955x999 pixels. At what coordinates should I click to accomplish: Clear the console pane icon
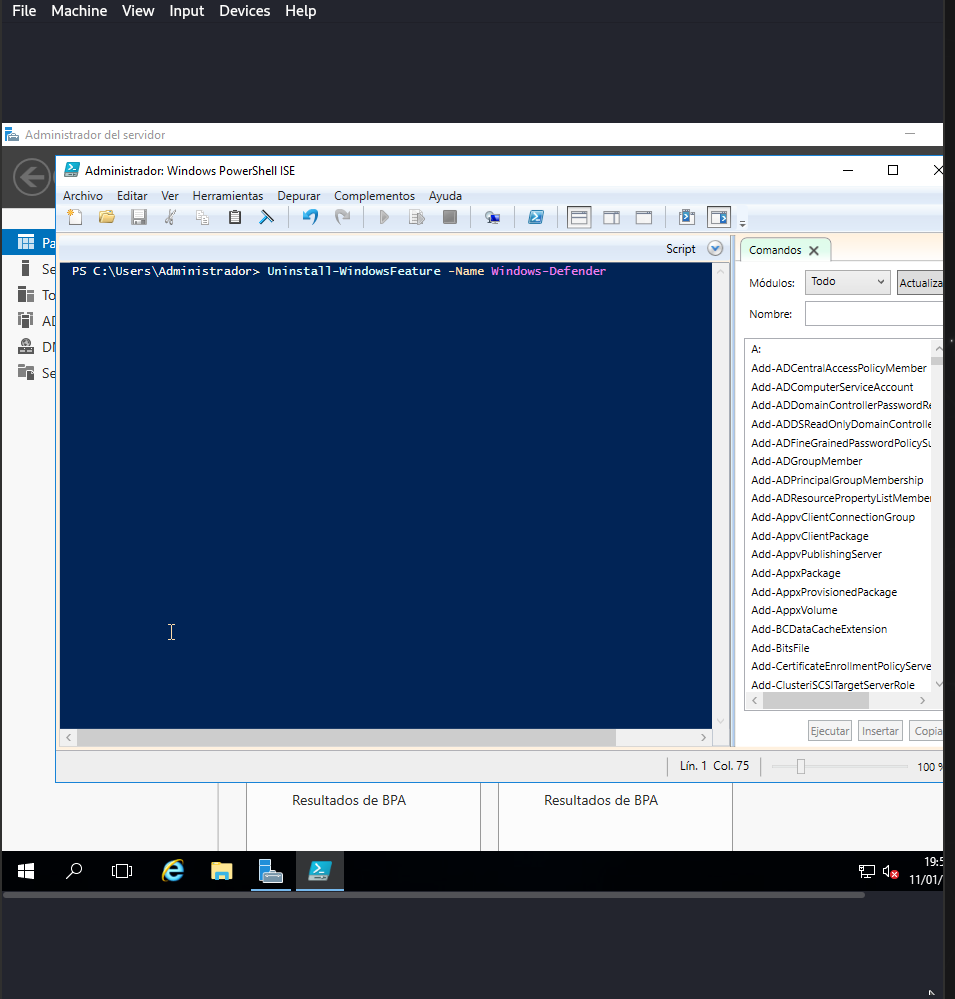click(266, 218)
